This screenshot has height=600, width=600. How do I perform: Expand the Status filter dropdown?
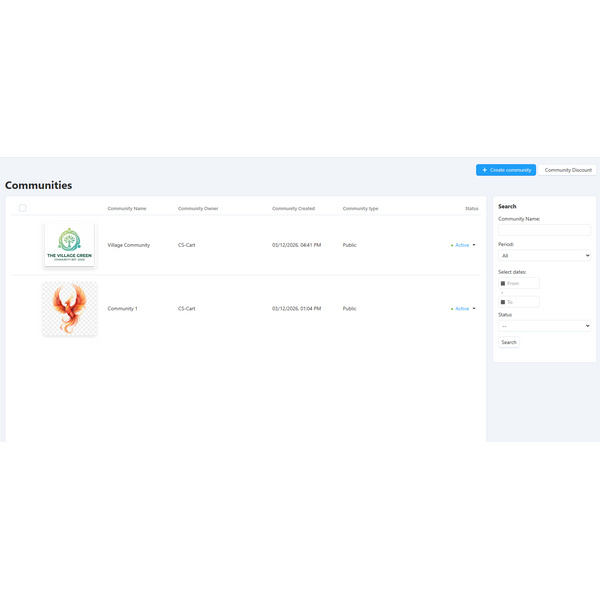(x=544, y=326)
